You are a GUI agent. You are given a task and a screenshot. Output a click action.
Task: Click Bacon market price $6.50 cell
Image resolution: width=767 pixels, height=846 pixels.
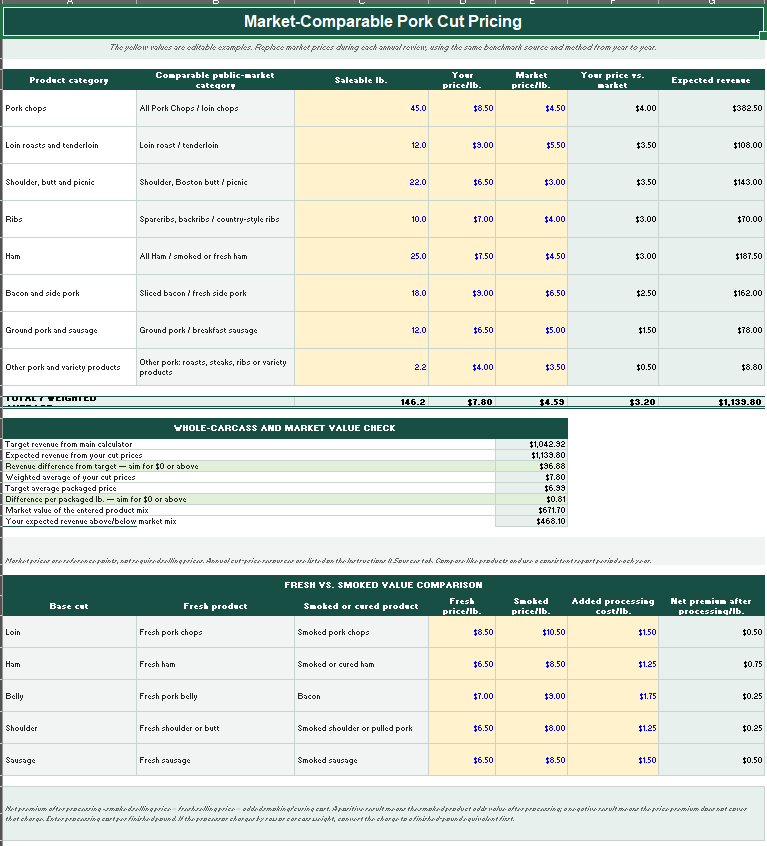point(531,293)
